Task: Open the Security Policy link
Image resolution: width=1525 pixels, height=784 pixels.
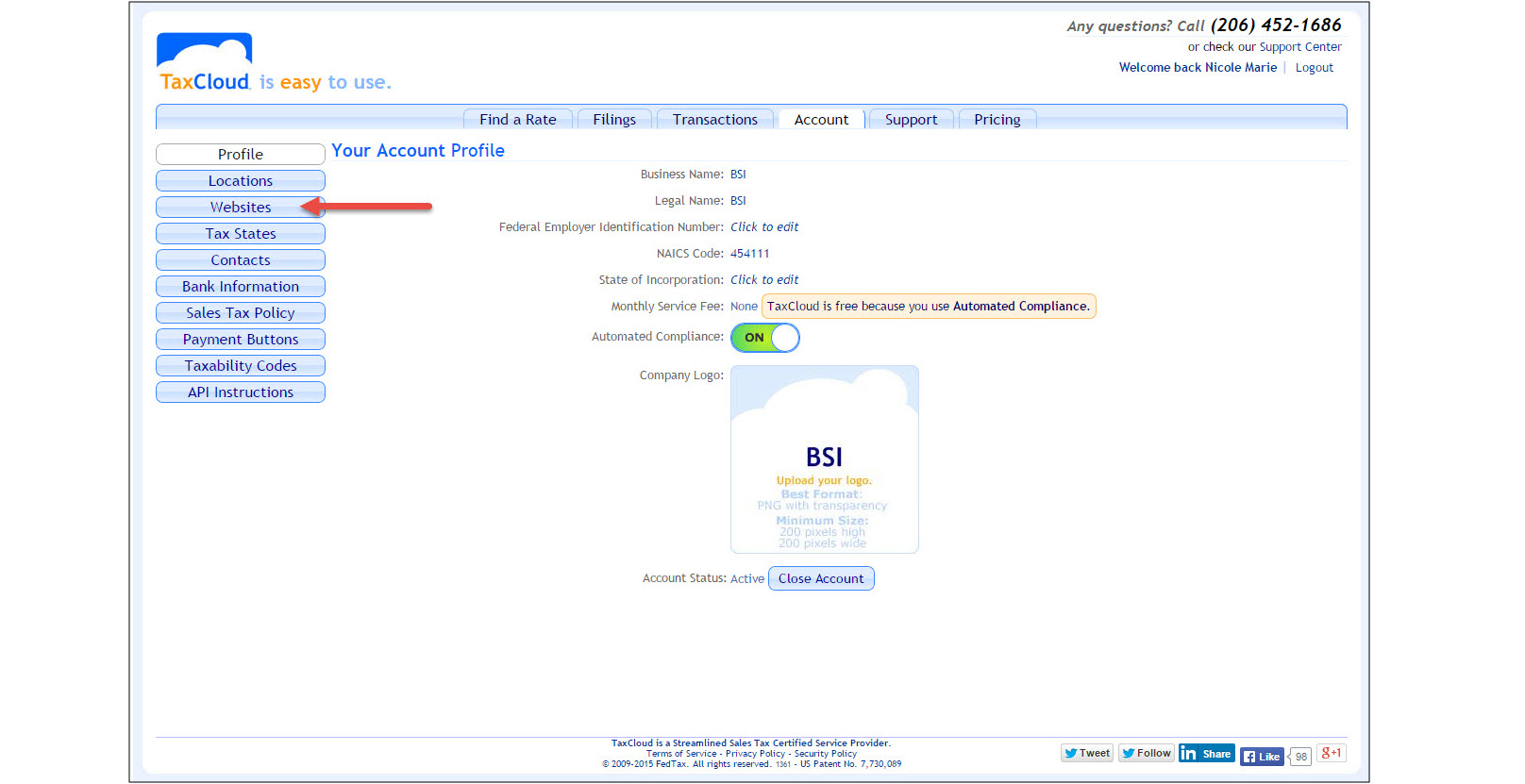Action: [x=826, y=754]
